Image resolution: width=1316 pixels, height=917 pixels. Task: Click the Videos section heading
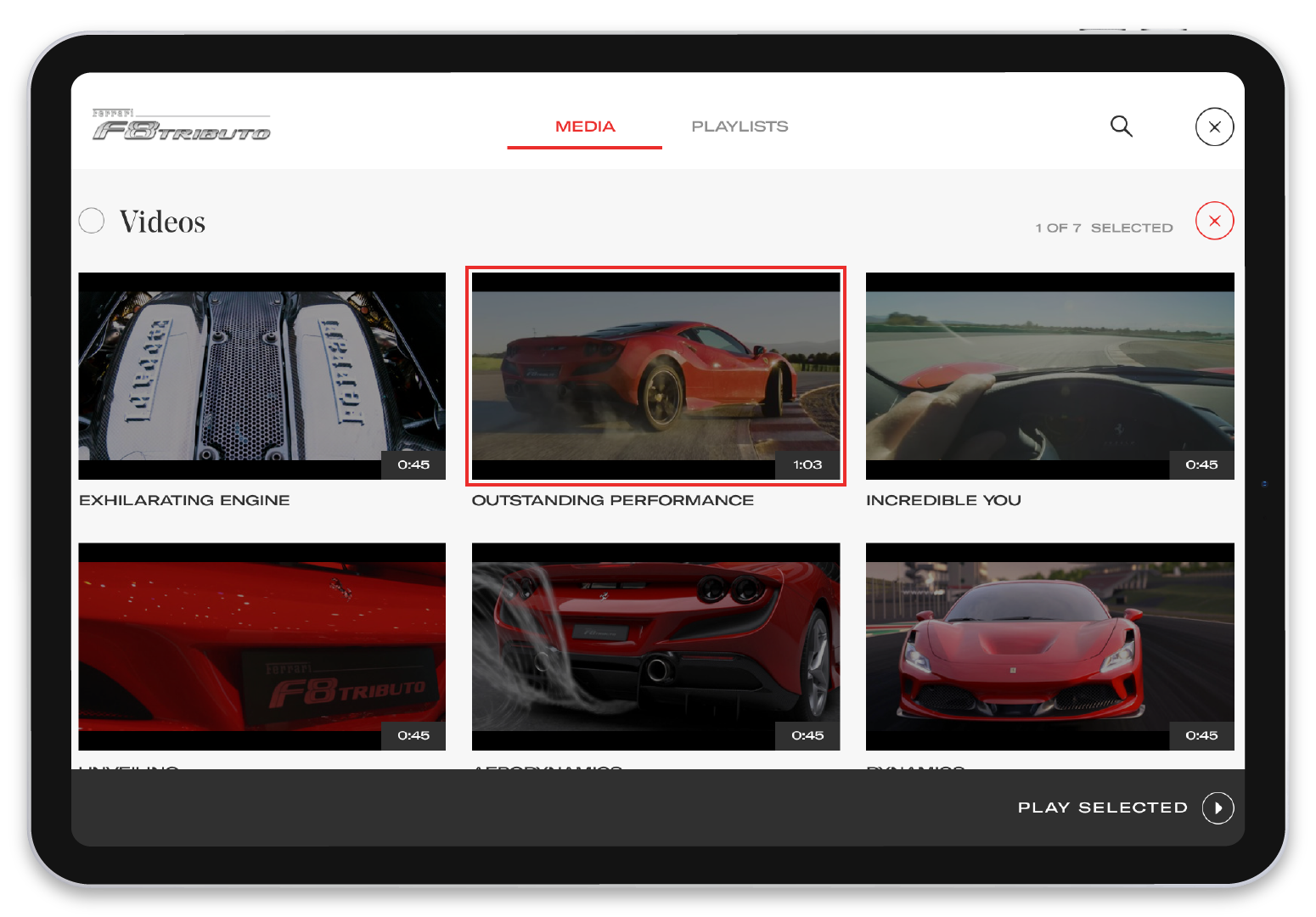tap(162, 222)
